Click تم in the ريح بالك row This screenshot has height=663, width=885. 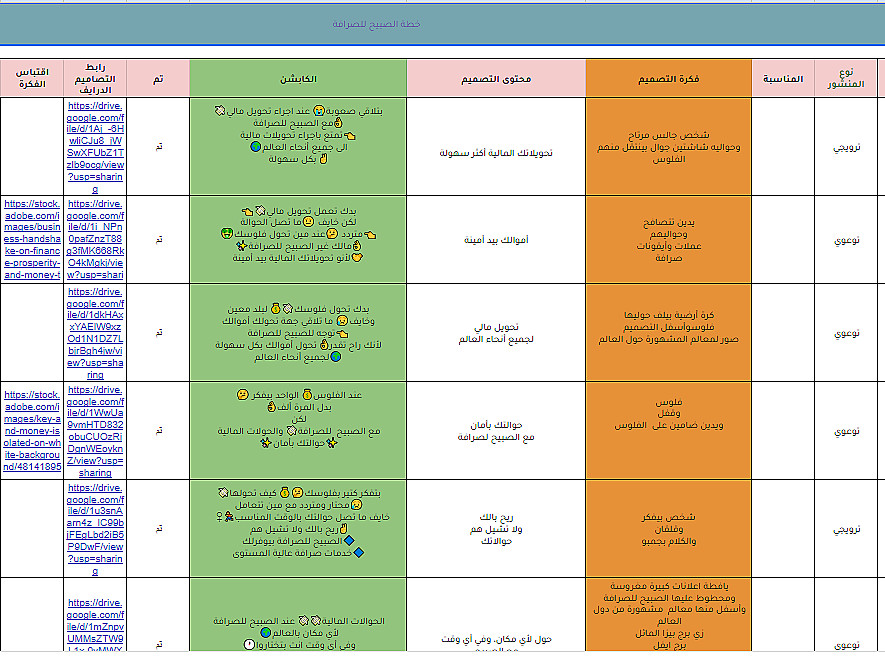pyautogui.click(x=158, y=529)
